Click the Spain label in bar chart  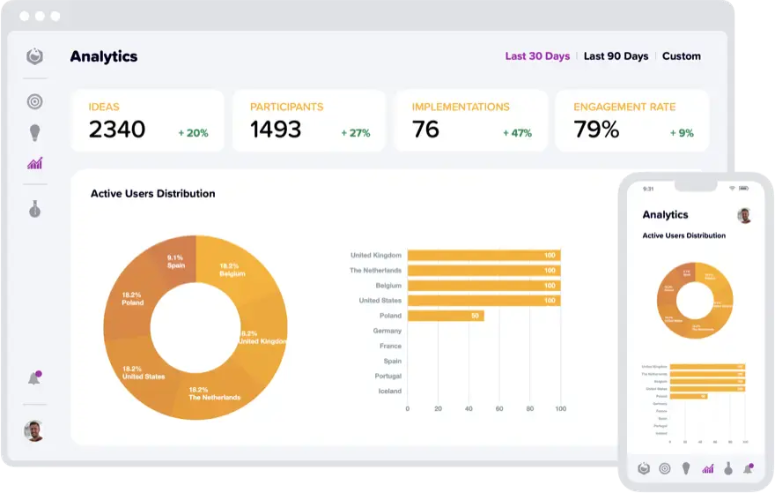click(392, 361)
